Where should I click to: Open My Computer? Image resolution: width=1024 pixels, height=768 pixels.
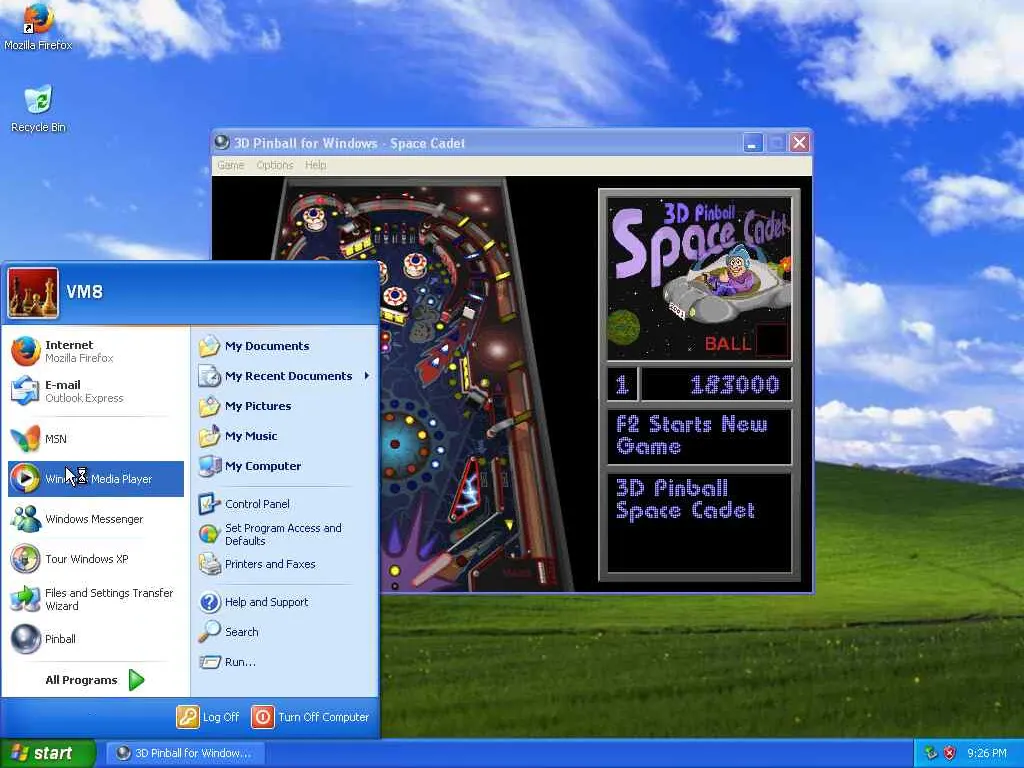click(285, 466)
